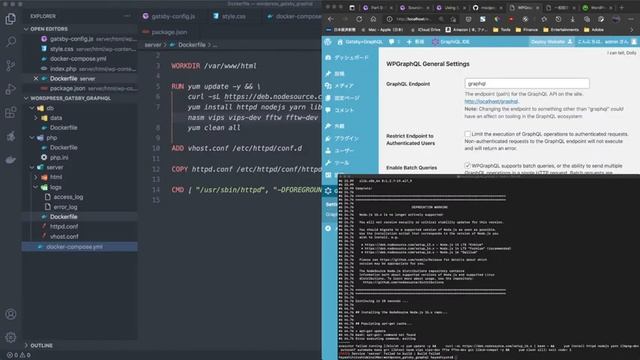640x360 pixels.
Task: Collapse the logs folder in Explorer
Action: (56, 187)
